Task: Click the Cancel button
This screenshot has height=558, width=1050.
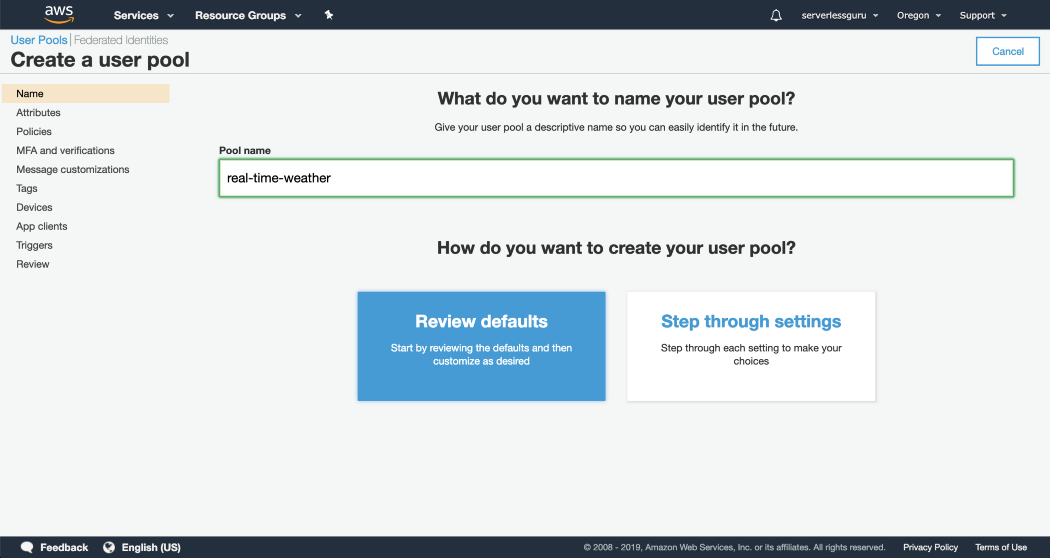Action: [1007, 52]
